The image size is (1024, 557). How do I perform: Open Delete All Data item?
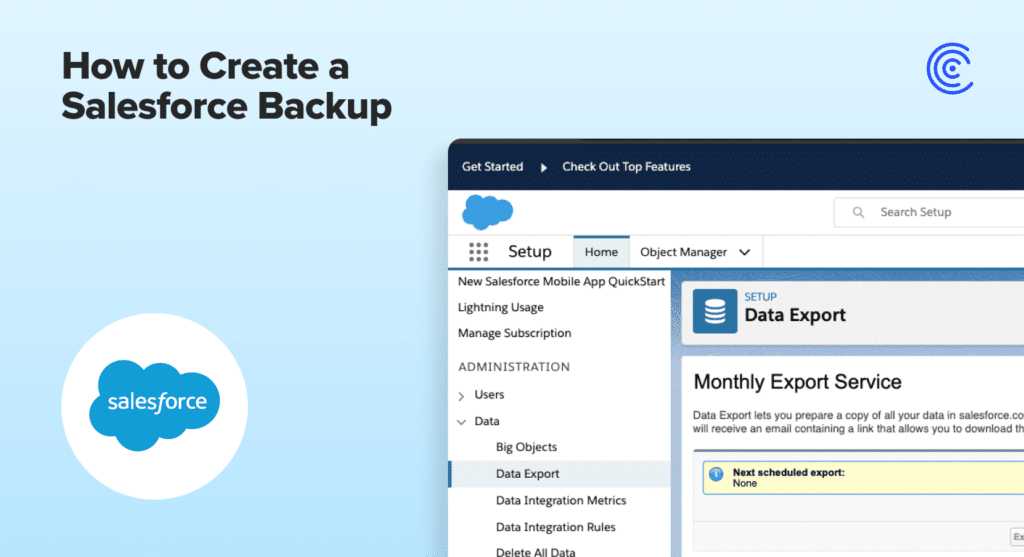536,552
